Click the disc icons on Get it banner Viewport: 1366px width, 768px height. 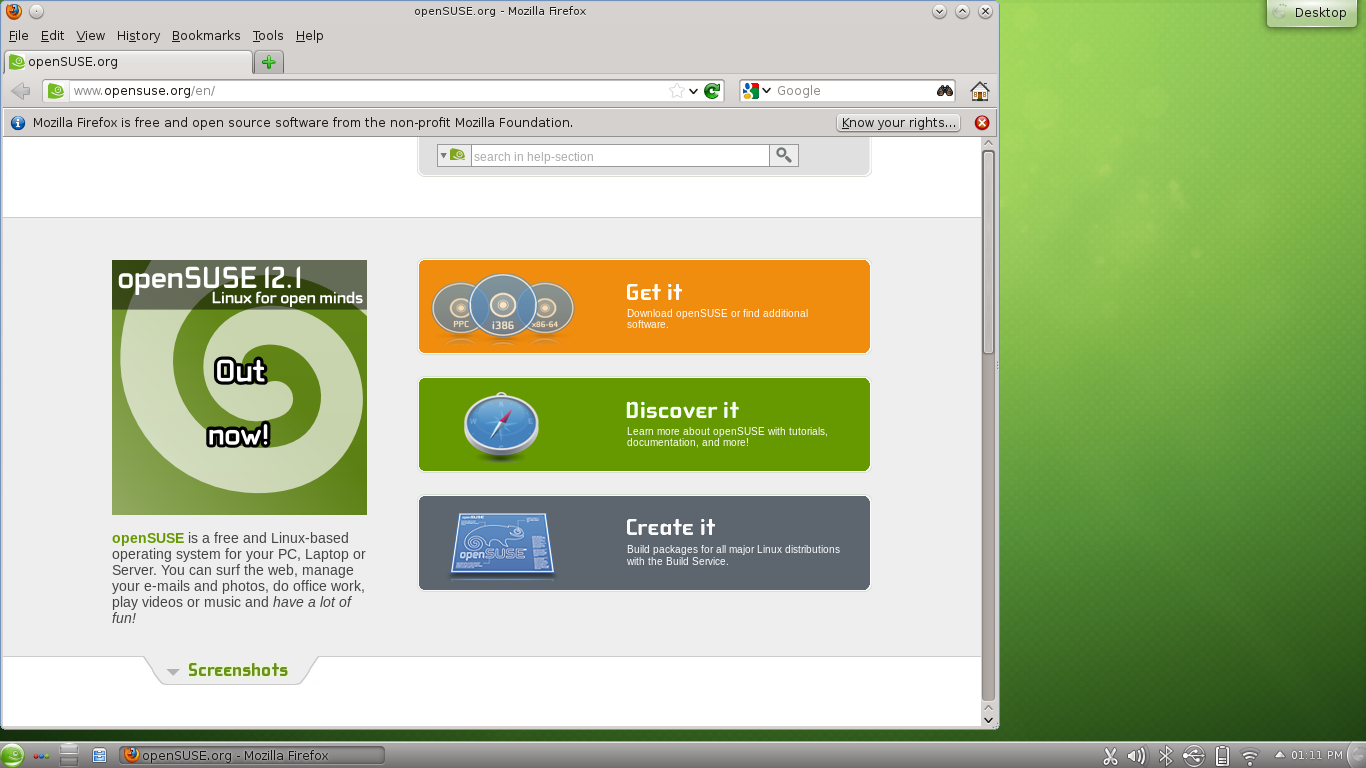503,308
